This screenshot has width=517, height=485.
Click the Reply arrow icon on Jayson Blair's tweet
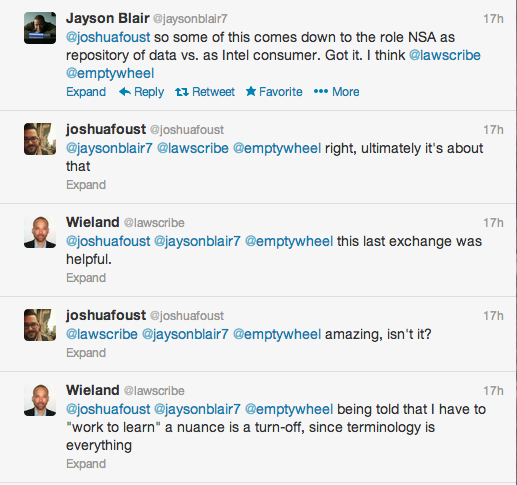[125, 92]
